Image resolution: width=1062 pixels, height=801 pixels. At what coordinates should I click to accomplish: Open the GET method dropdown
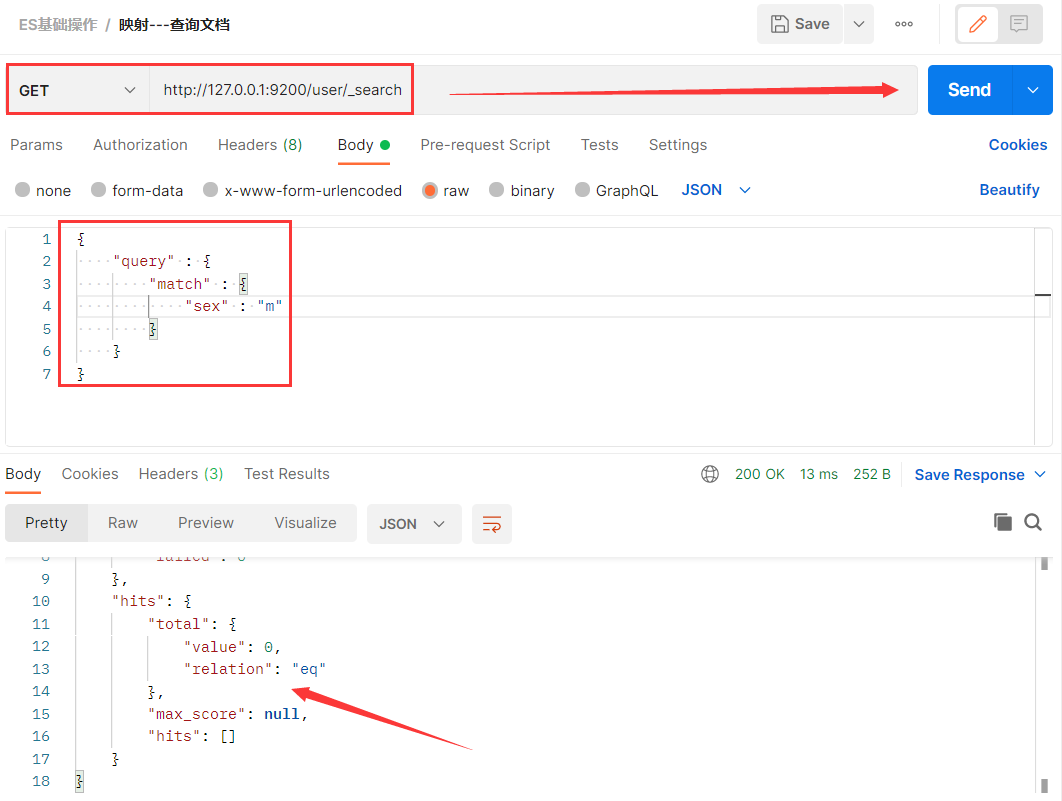click(77, 90)
